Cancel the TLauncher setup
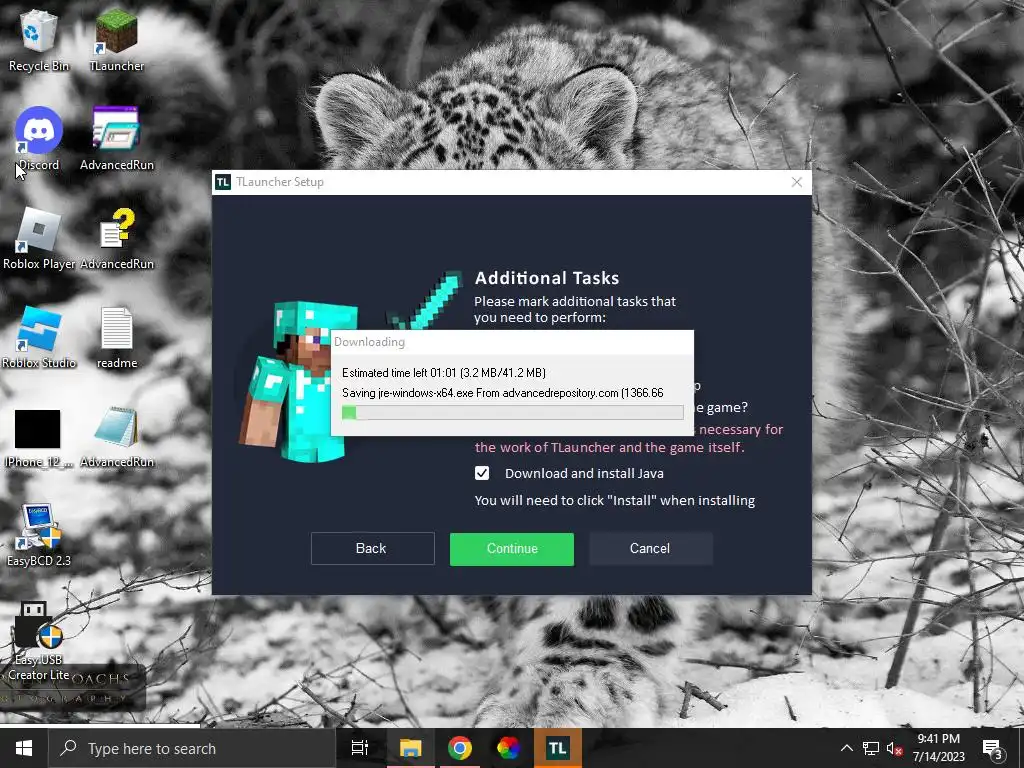The image size is (1024, 768). point(650,549)
